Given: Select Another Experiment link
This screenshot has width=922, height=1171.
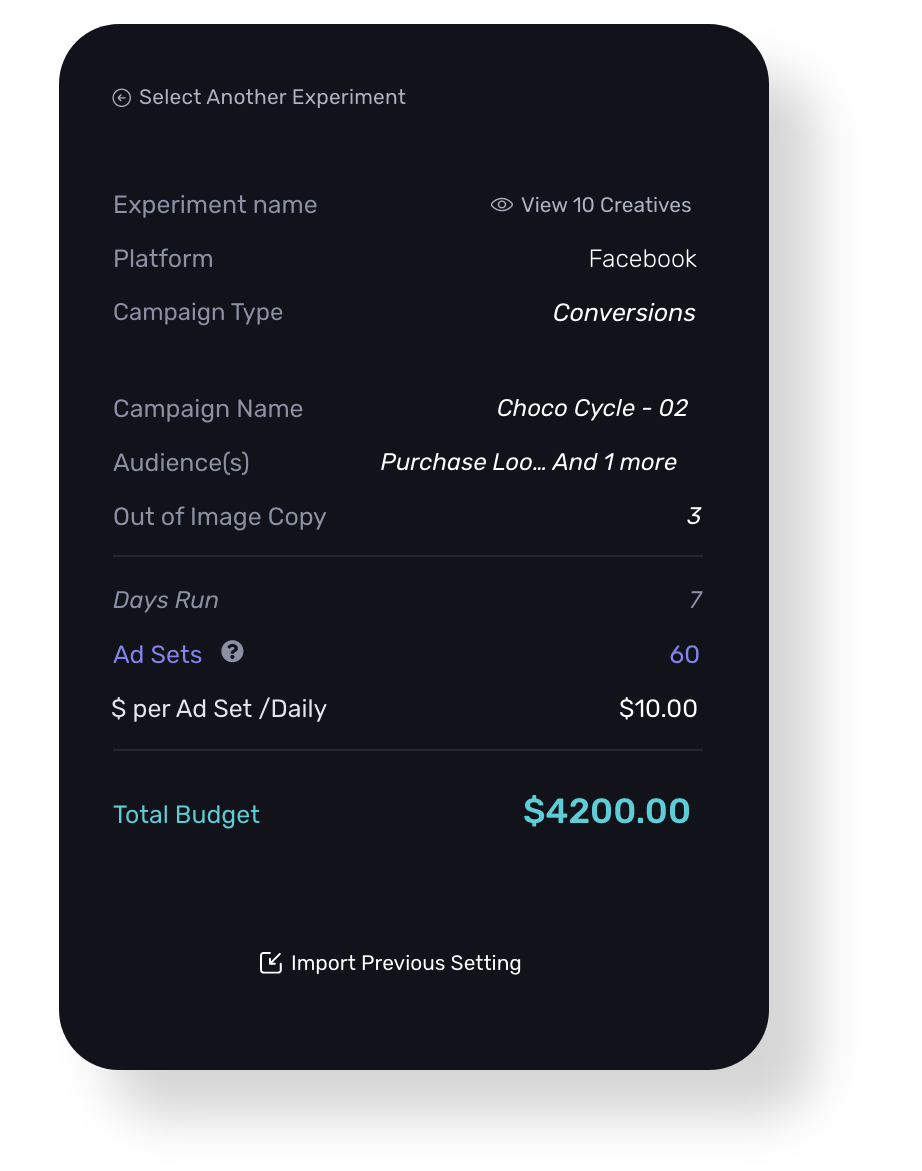Looking at the screenshot, I should click(x=272, y=97).
